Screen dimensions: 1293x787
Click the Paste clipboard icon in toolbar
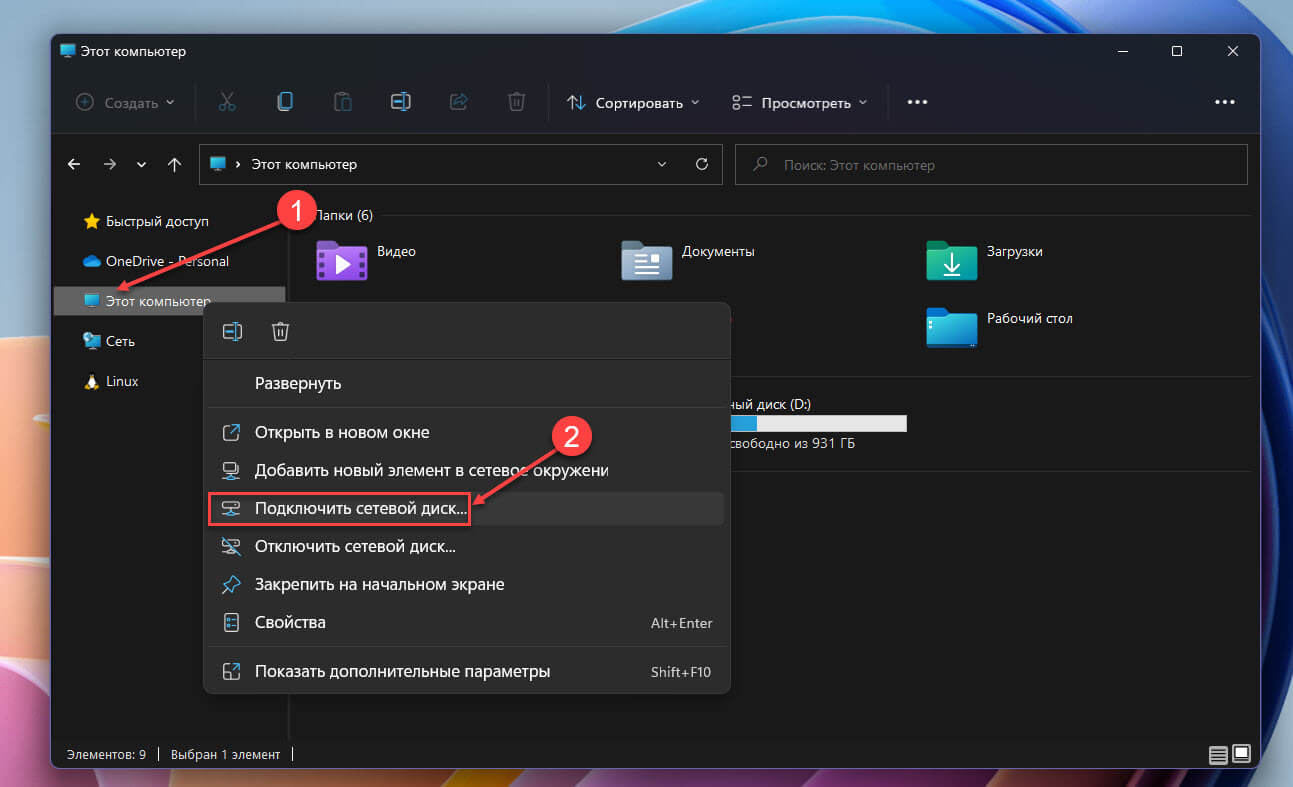tap(343, 102)
